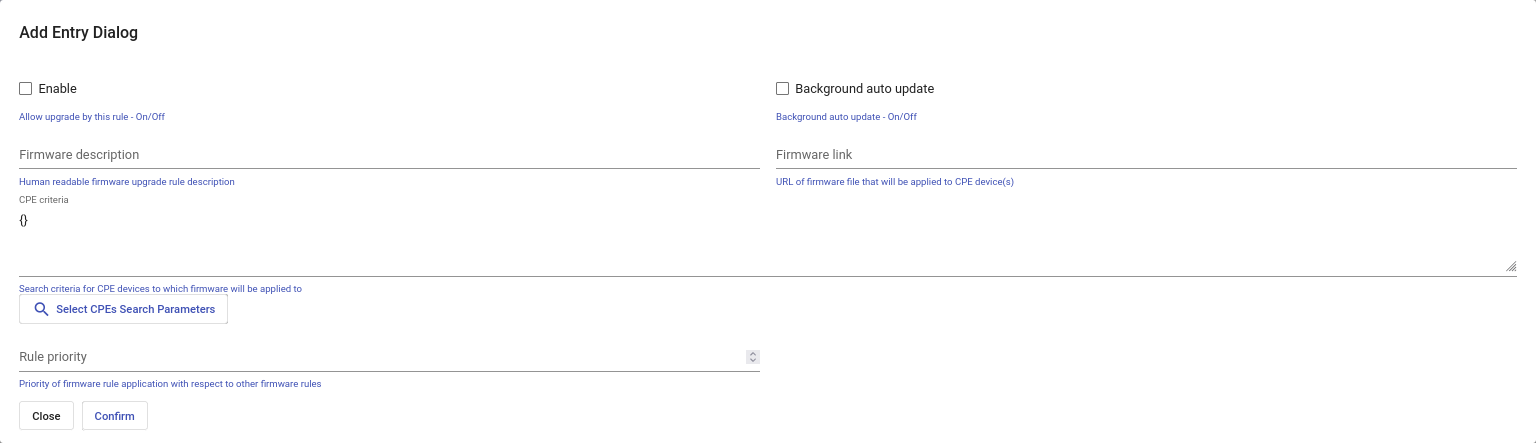Image resolution: width=1536 pixels, height=443 pixels.
Task: Confirm the new firmware entry
Action: (115, 416)
